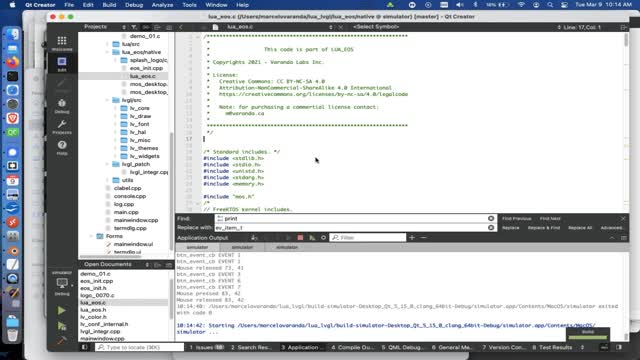
Task: Toggle synchronize with editor link icon
Action: pos(146,27)
